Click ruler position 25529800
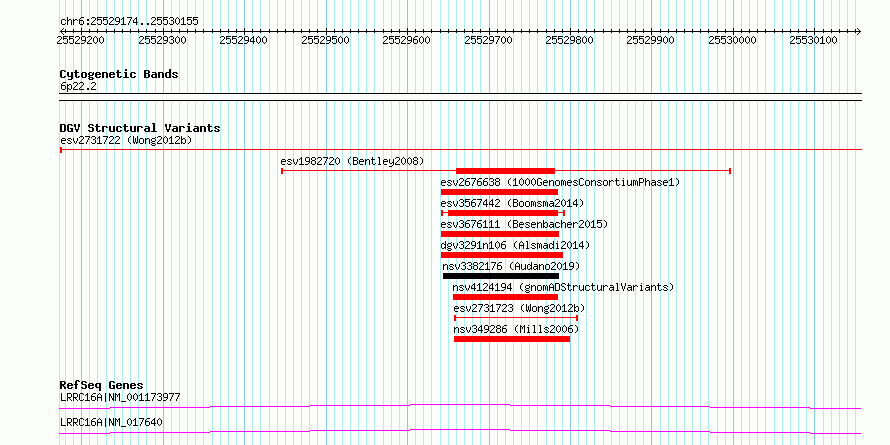The width and height of the screenshot is (890, 445). [x=569, y=40]
